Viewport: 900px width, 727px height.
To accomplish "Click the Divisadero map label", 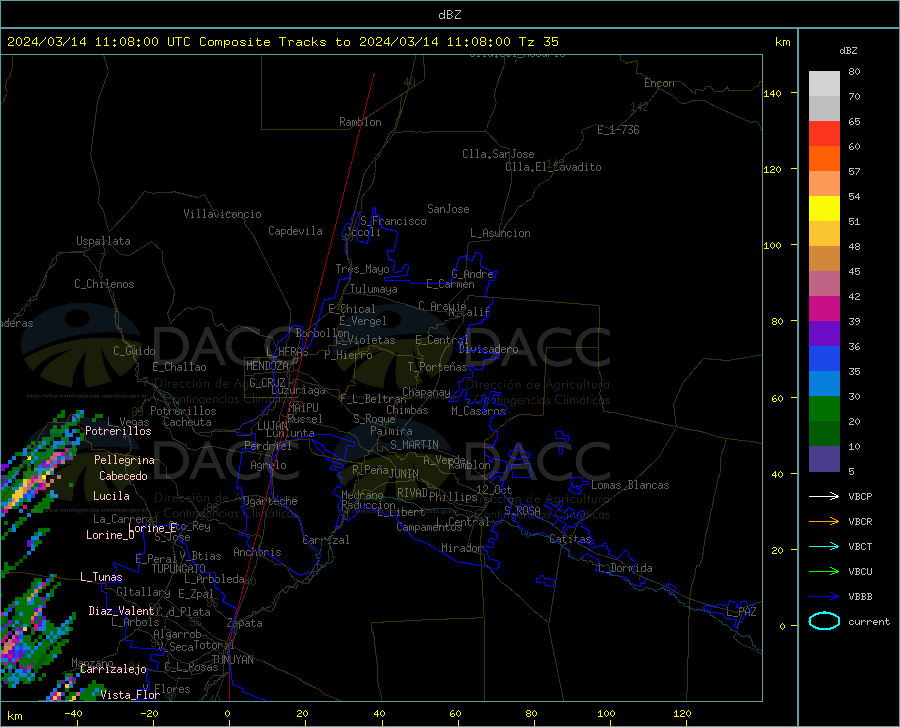I will point(488,349).
